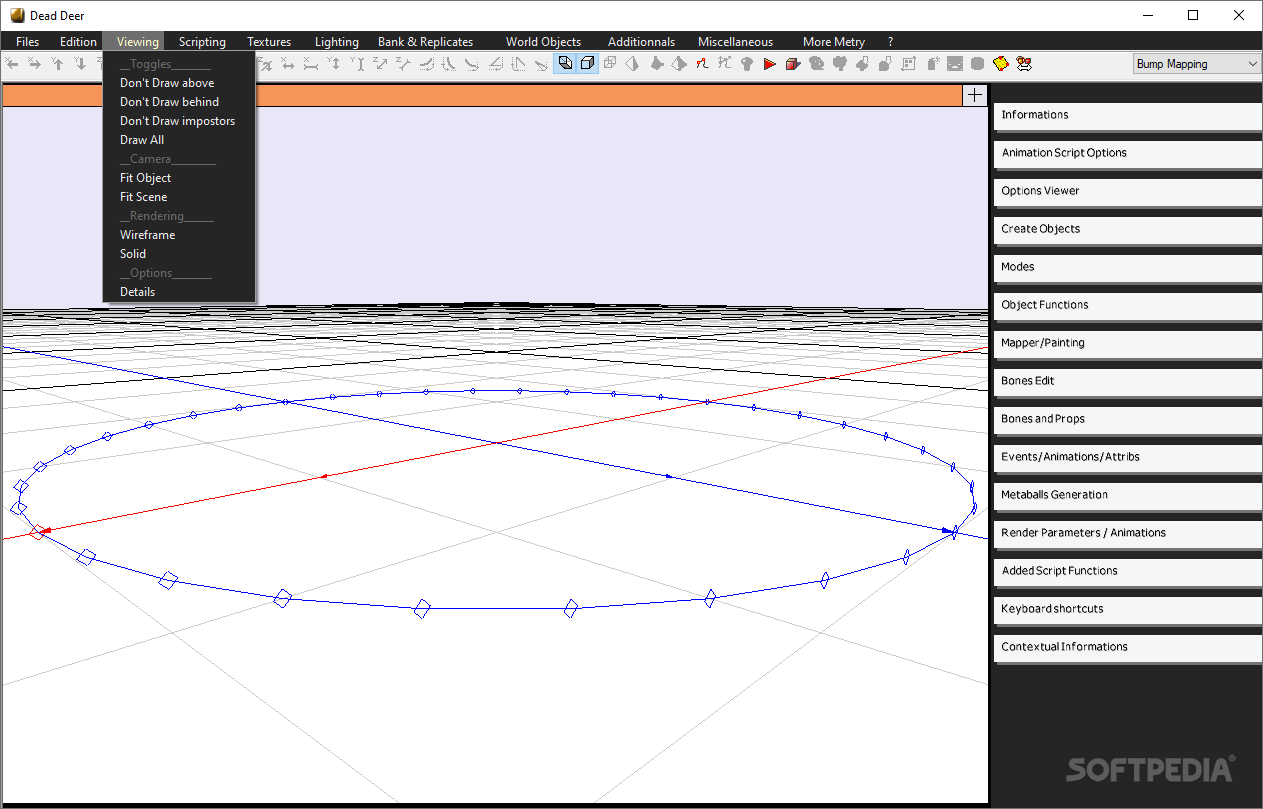The height and width of the screenshot is (809, 1263).
Task: Expand the Animation Script Options panel
Action: pos(1128,153)
